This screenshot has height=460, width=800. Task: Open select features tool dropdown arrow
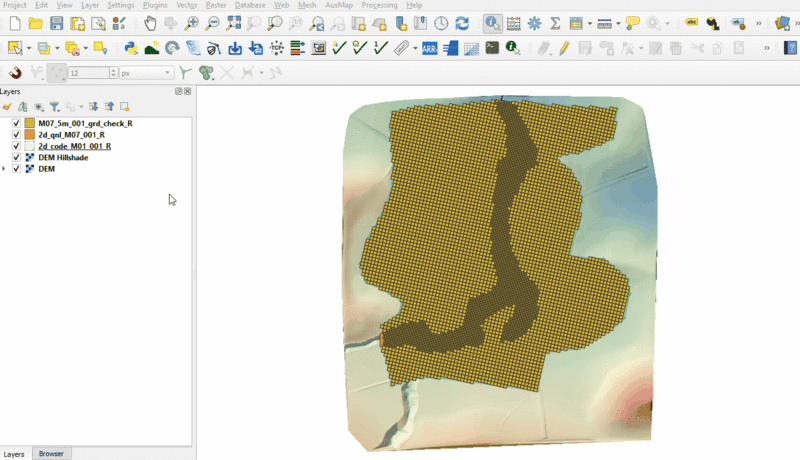29,48
